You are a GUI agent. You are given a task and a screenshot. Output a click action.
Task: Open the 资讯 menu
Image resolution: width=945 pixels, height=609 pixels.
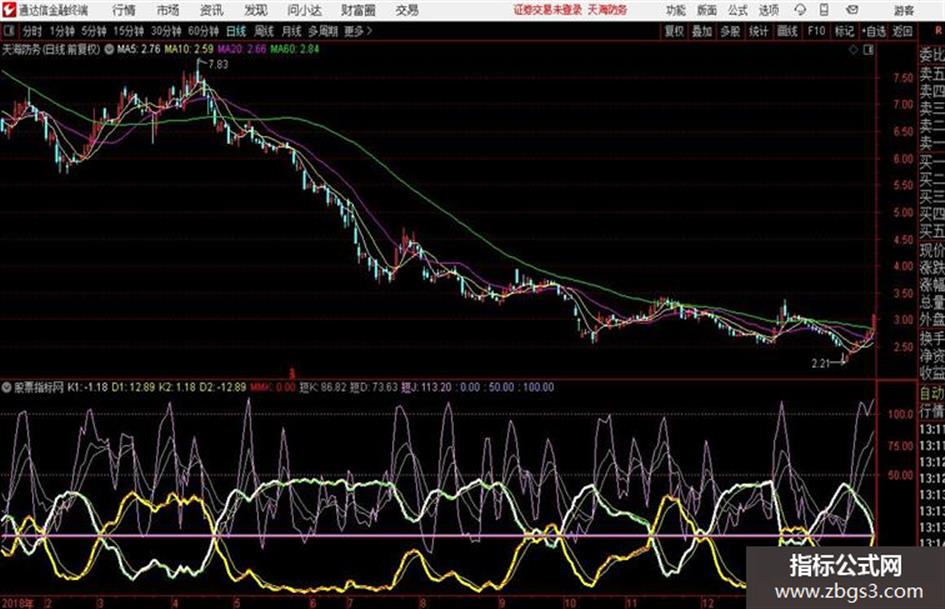tap(211, 10)
